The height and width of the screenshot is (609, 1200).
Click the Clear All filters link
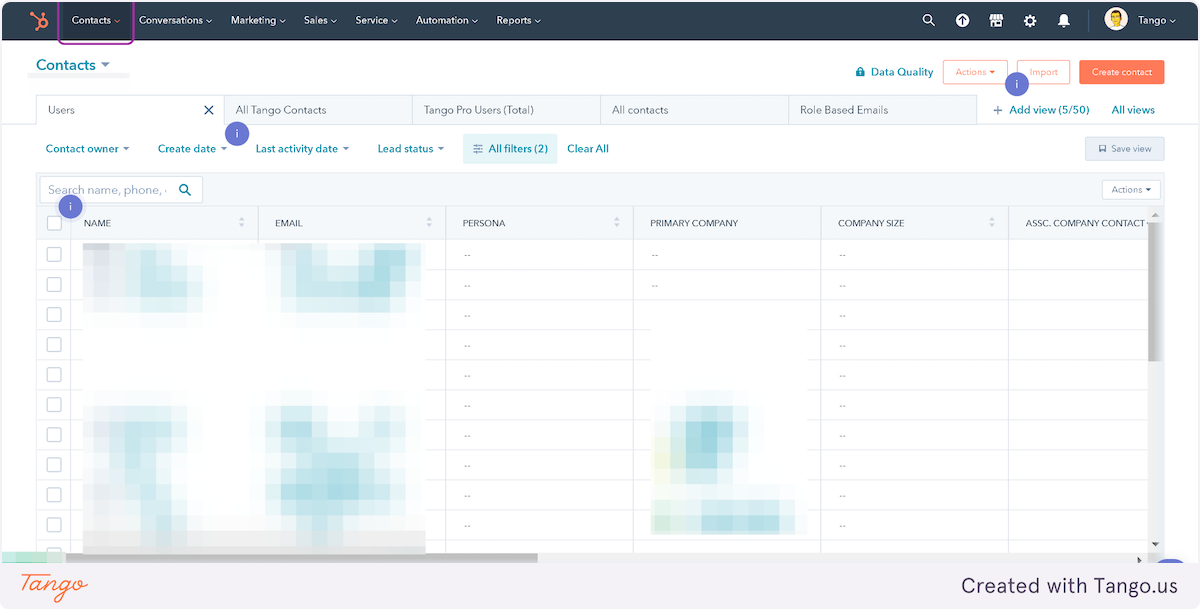click(588, 149)
